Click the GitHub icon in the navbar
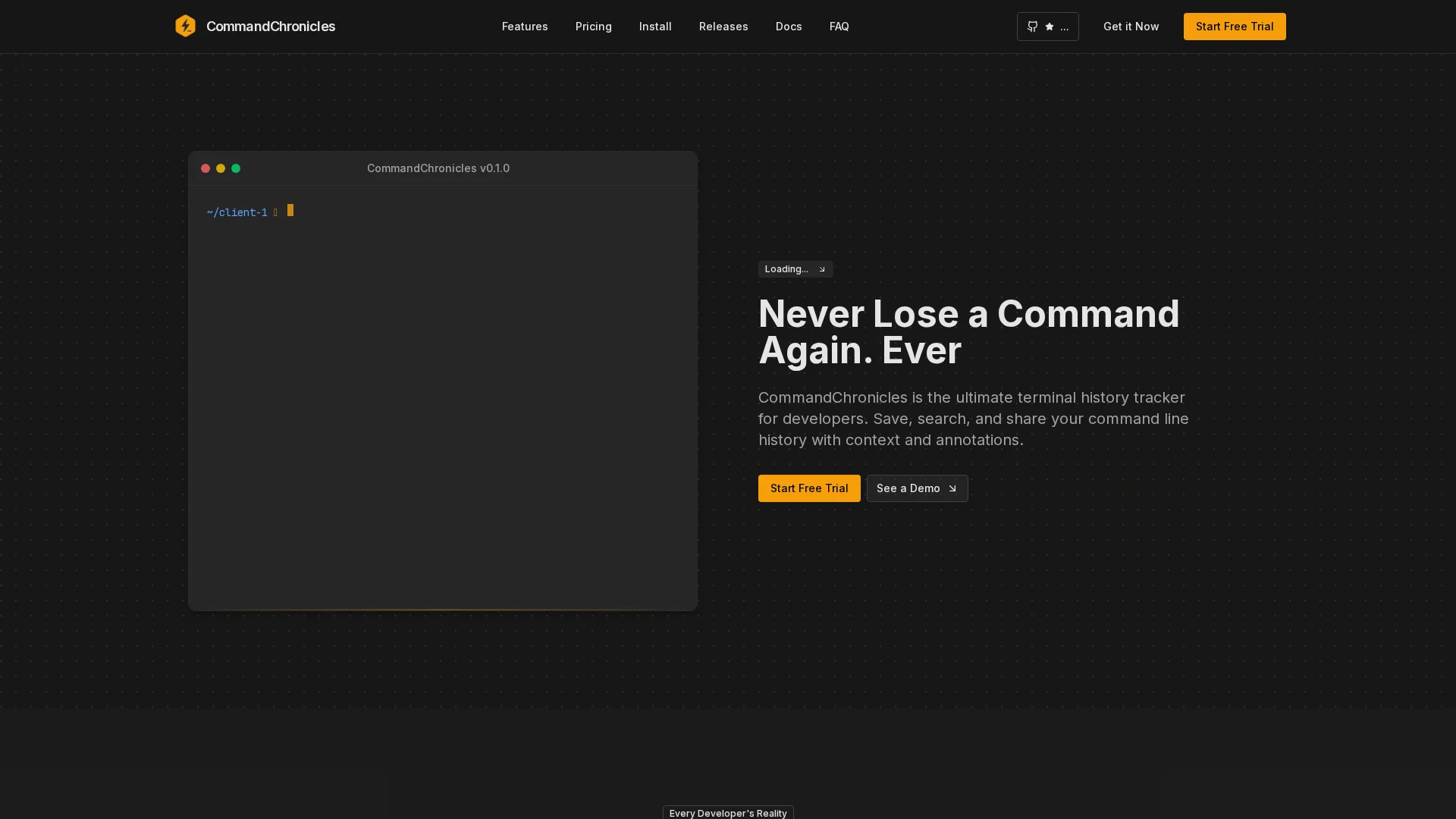1456x819 pixels. tap(1032, 27)
